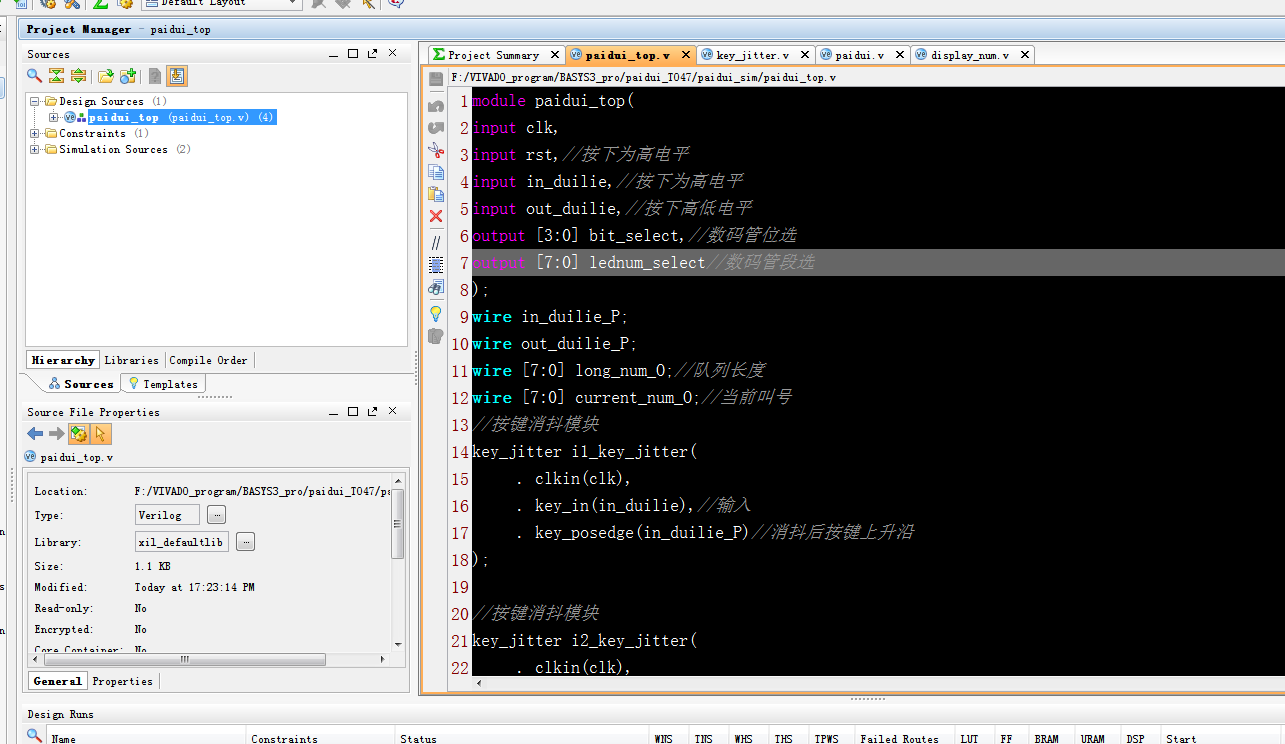Click the lightbulb language templates icon
The height and width of the screenshot is (744, 1285).
436,313
